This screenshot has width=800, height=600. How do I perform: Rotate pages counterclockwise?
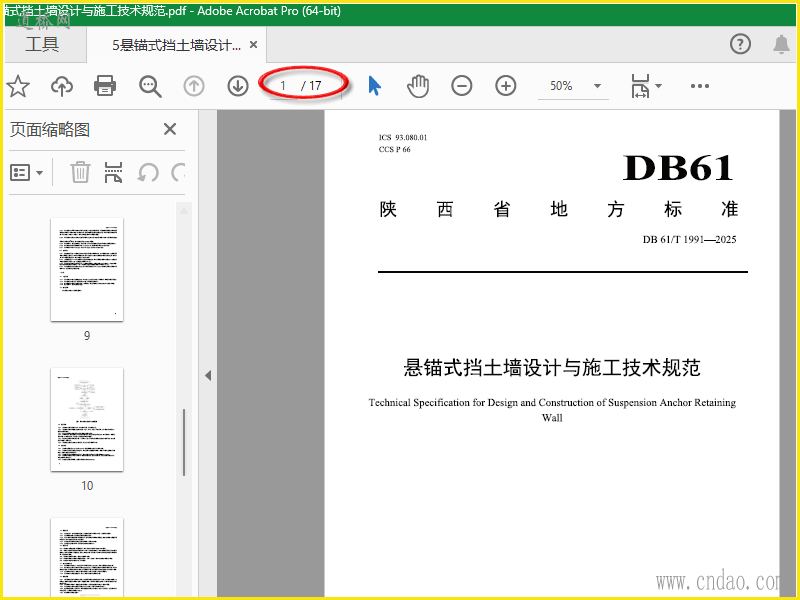point(148,173)
